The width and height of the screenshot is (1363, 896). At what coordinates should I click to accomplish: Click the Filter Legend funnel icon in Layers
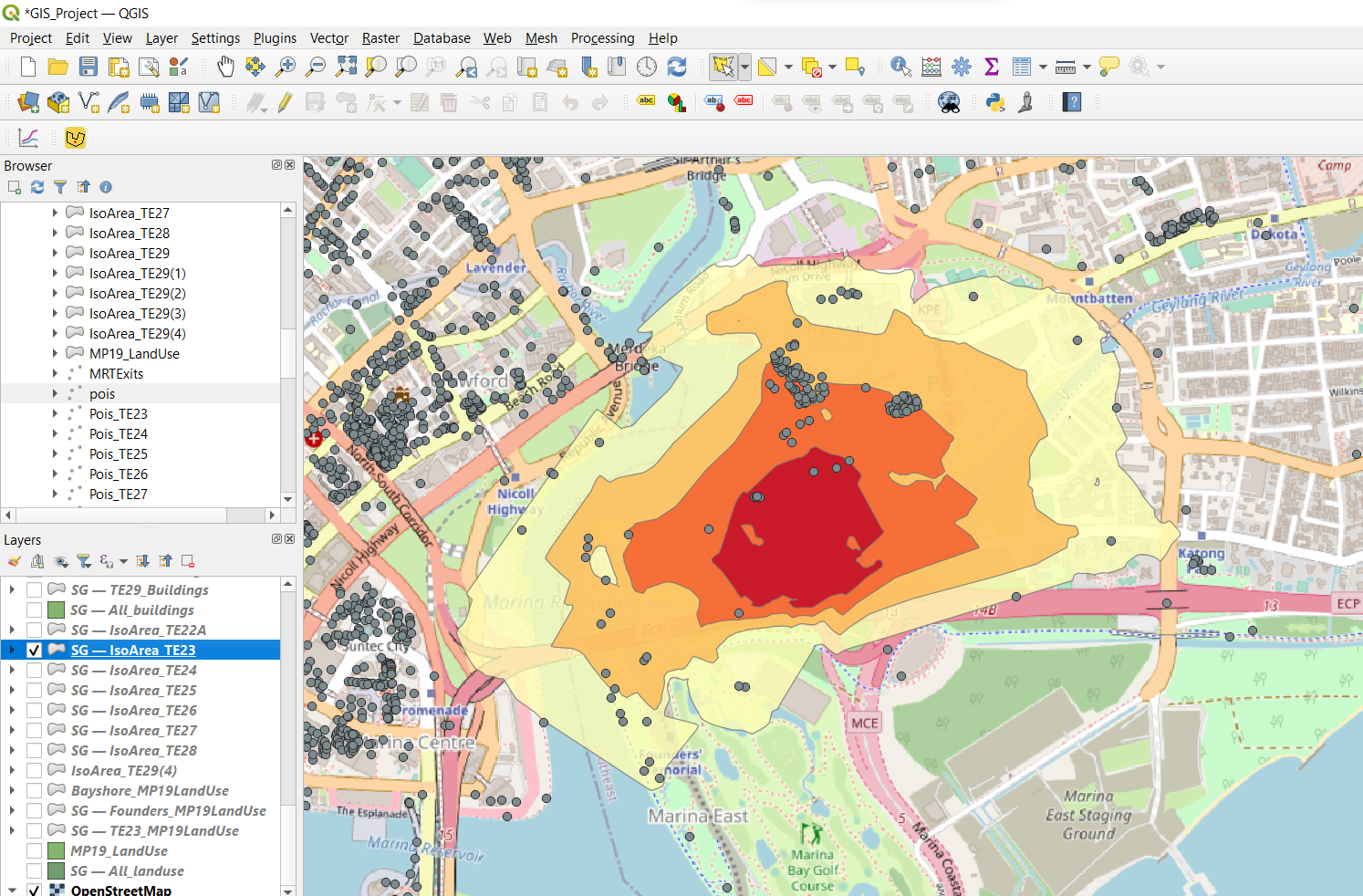[84, 561]
